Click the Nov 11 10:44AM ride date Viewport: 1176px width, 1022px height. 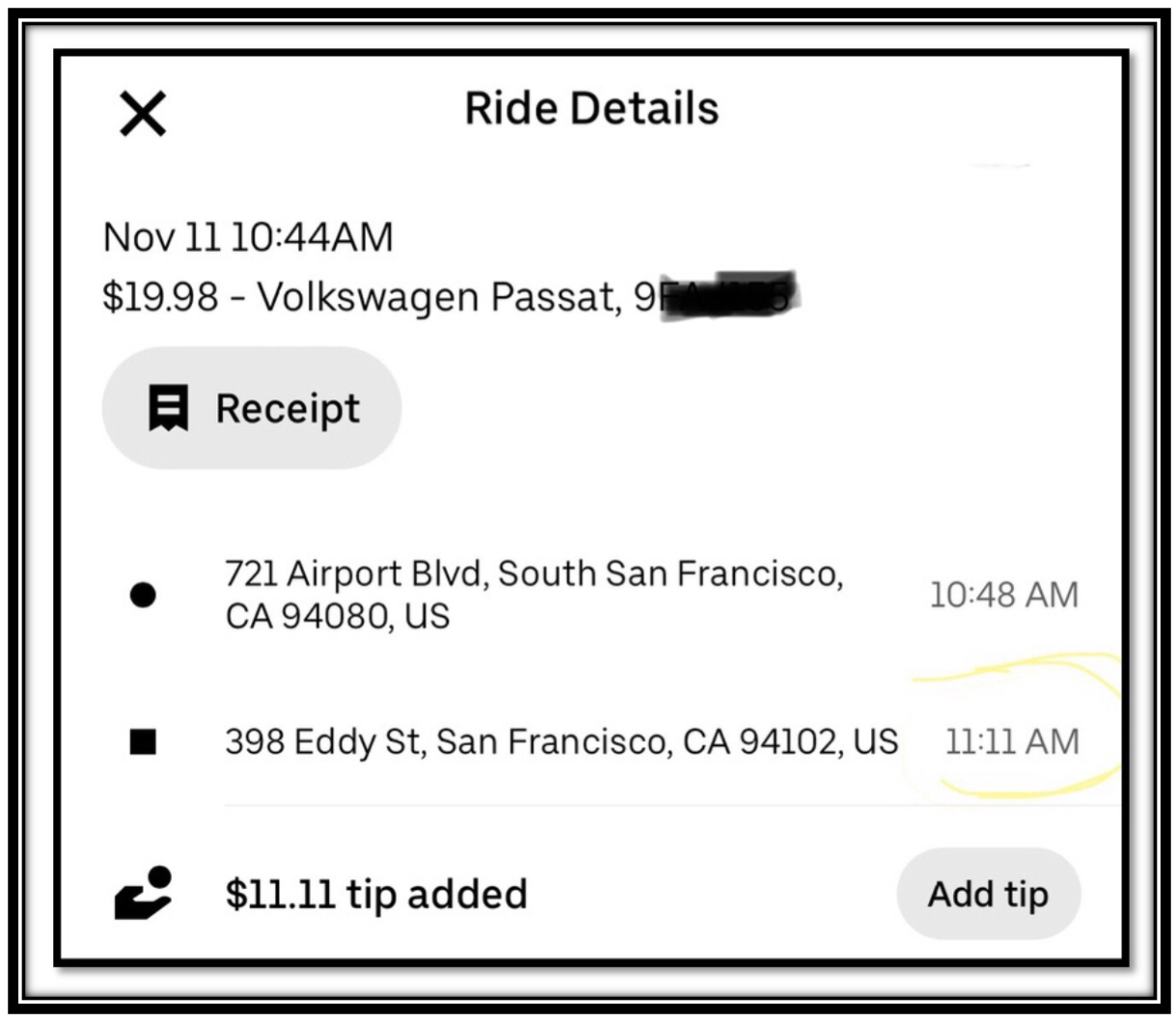coord(248,237)
